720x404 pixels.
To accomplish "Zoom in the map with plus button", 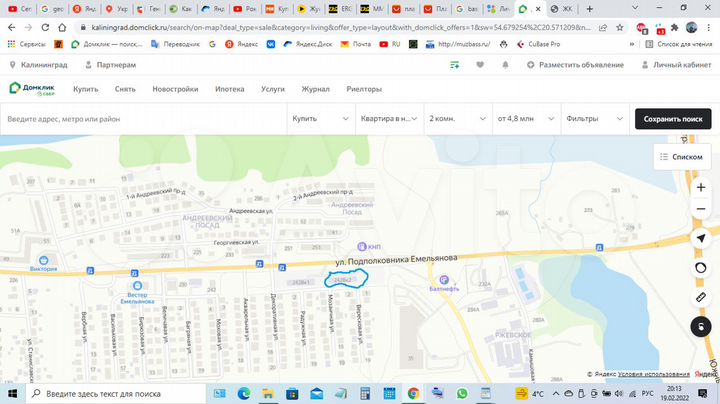I will 701,187.
